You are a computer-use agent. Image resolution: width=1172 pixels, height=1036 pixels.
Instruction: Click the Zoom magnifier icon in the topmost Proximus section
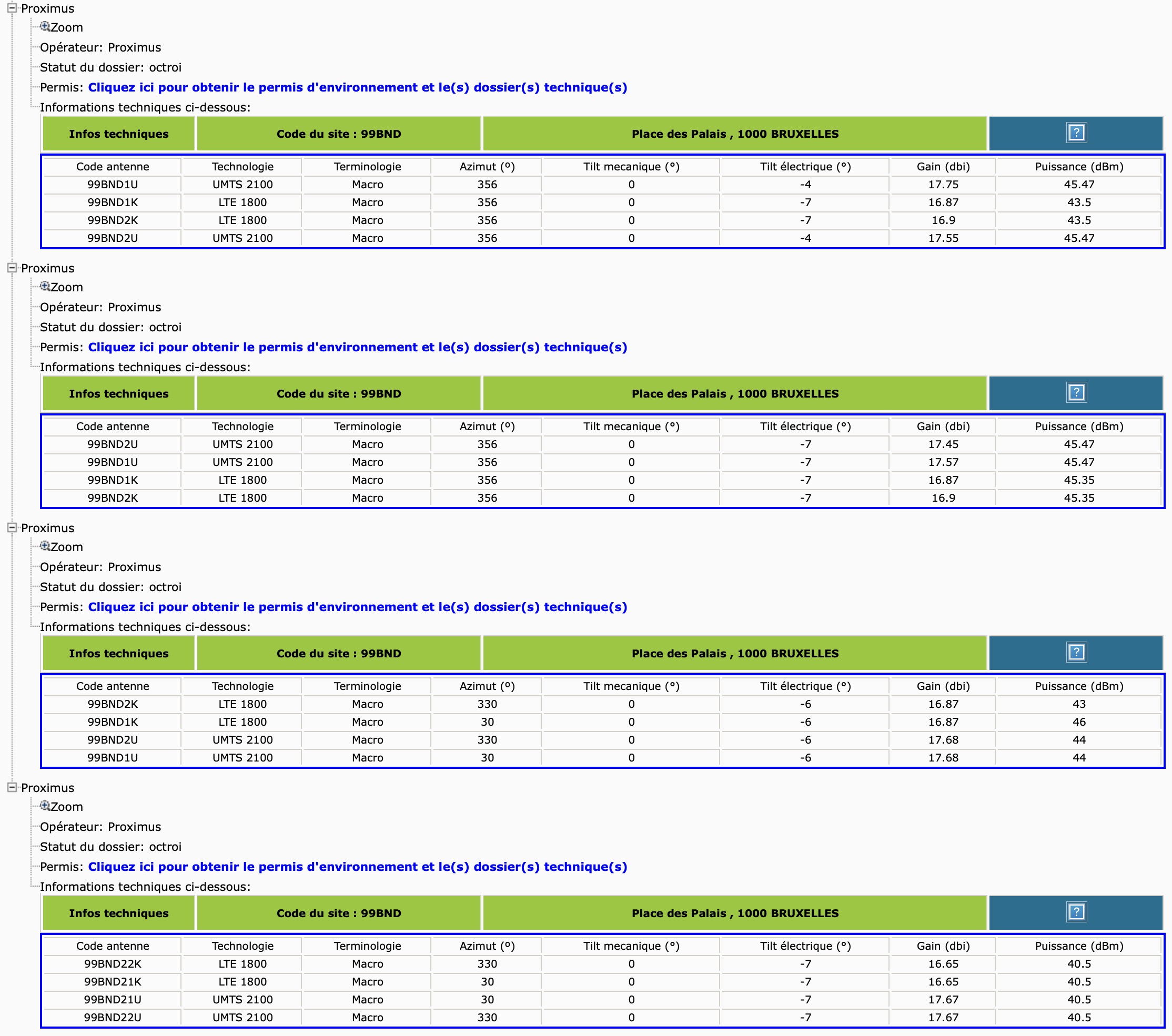point(45,26)
